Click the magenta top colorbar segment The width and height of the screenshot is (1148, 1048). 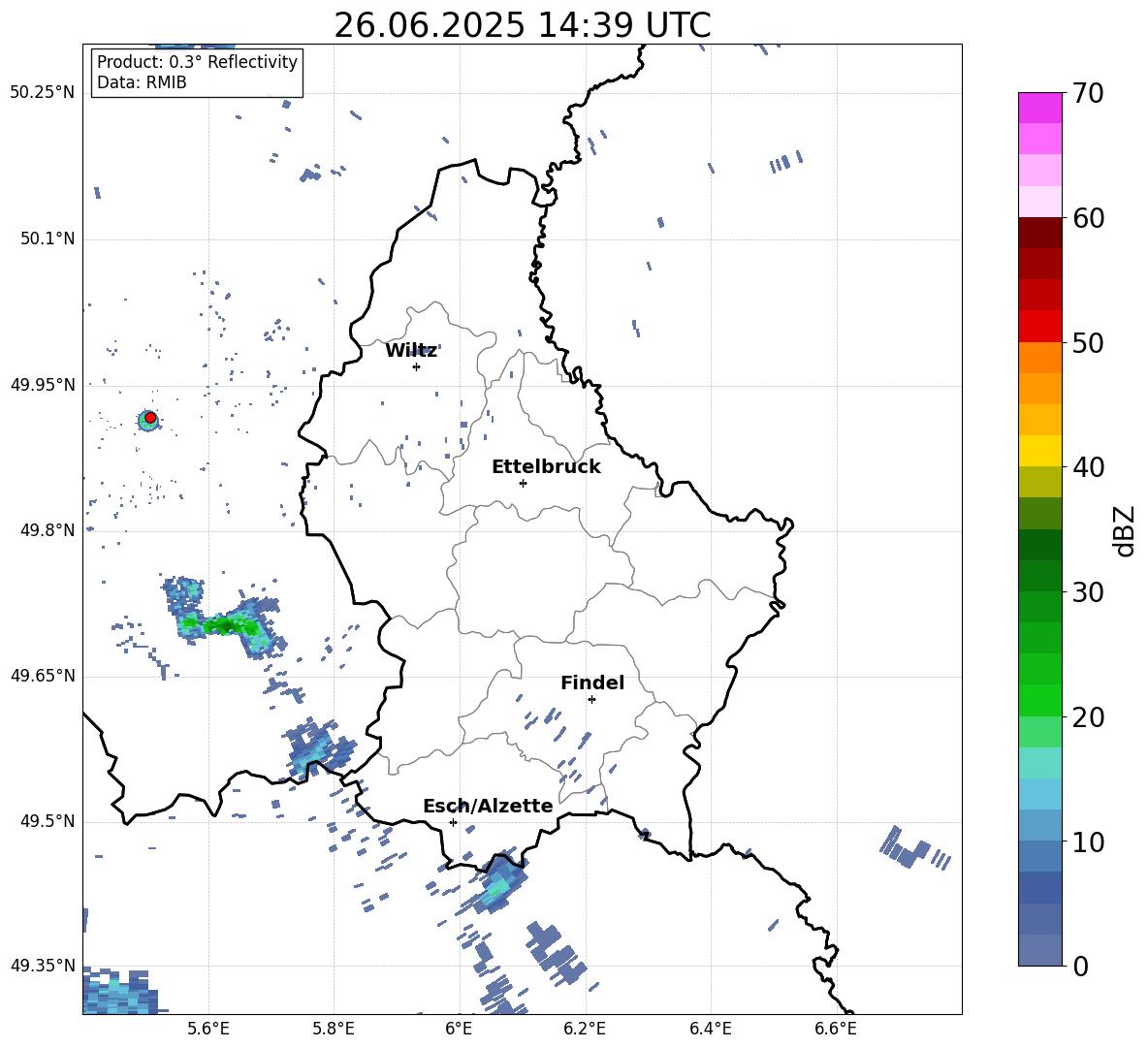[x=1040, y=108]
